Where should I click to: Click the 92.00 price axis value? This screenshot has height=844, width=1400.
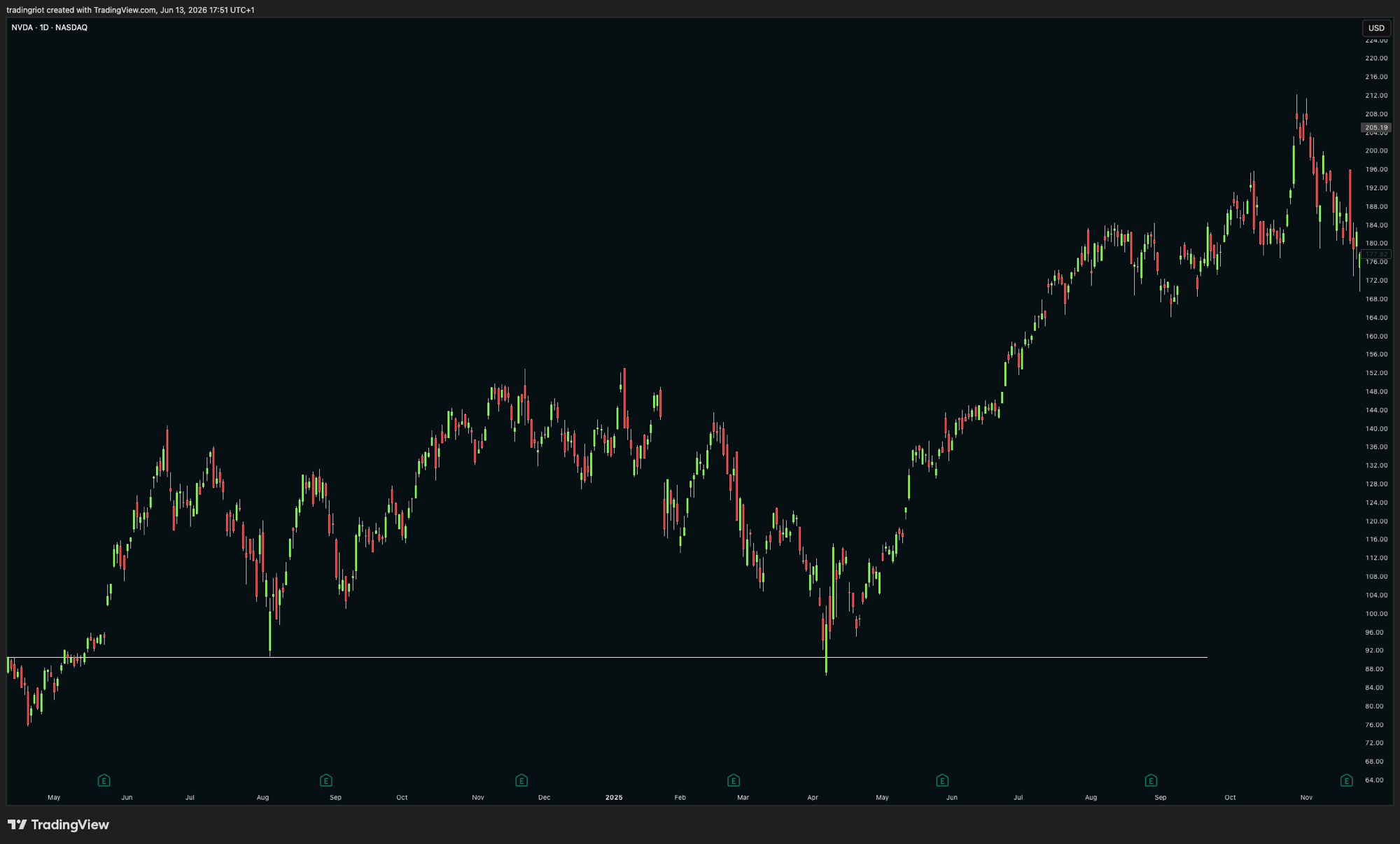[x=1374, y=650]
